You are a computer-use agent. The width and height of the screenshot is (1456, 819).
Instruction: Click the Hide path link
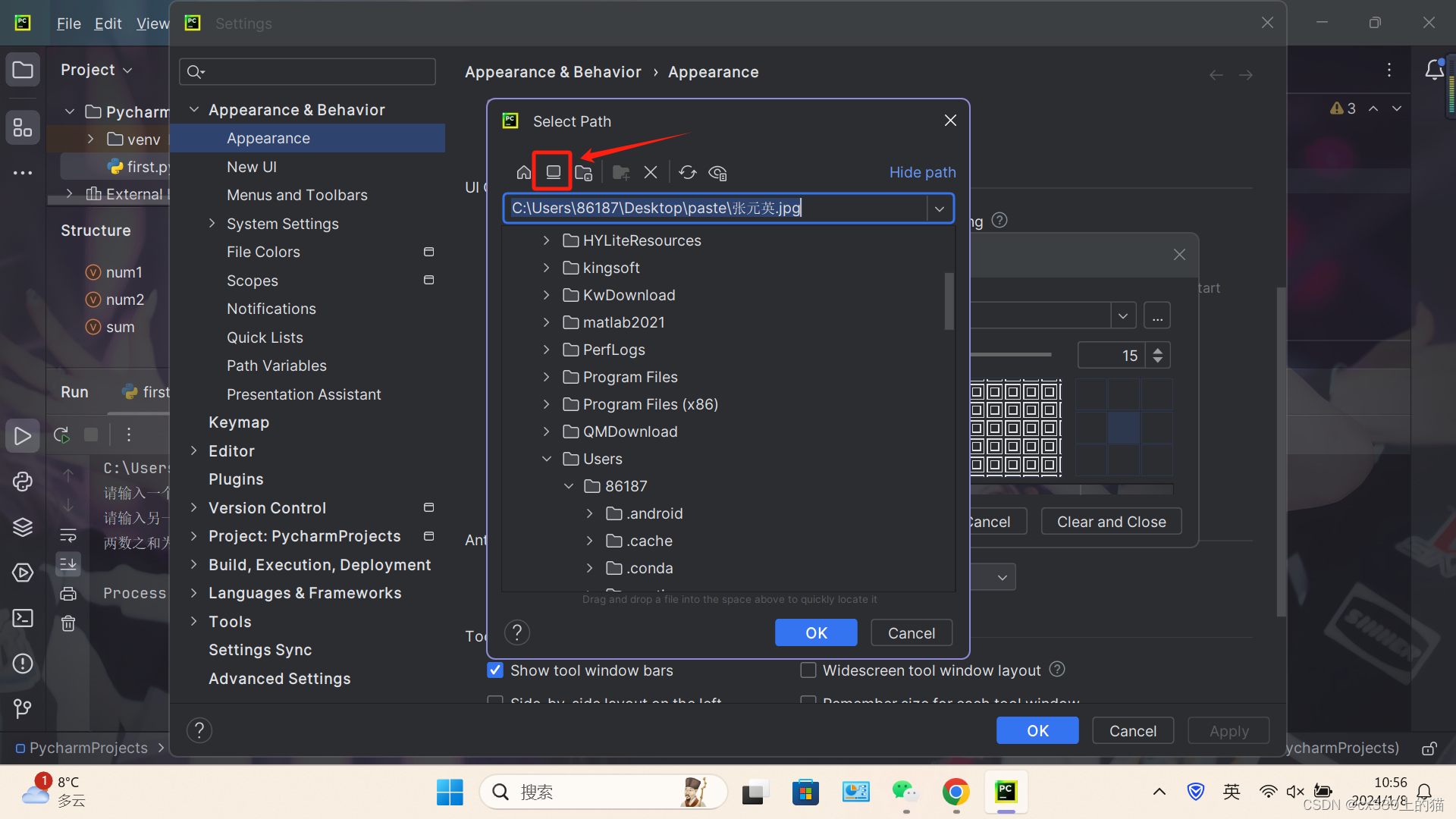[x=922, y=172]
